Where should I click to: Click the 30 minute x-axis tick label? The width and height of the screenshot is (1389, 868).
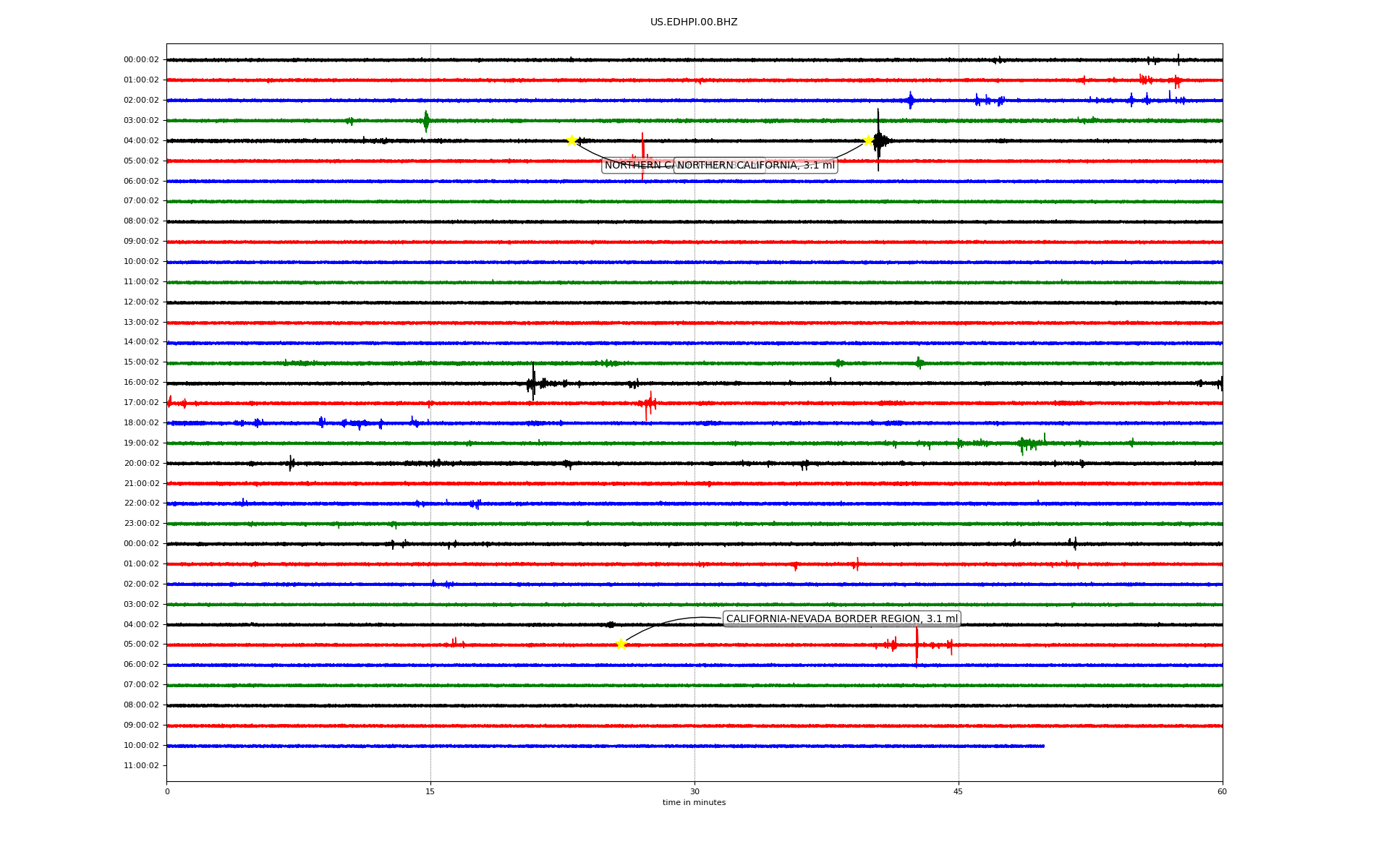[x=694, y=792]
